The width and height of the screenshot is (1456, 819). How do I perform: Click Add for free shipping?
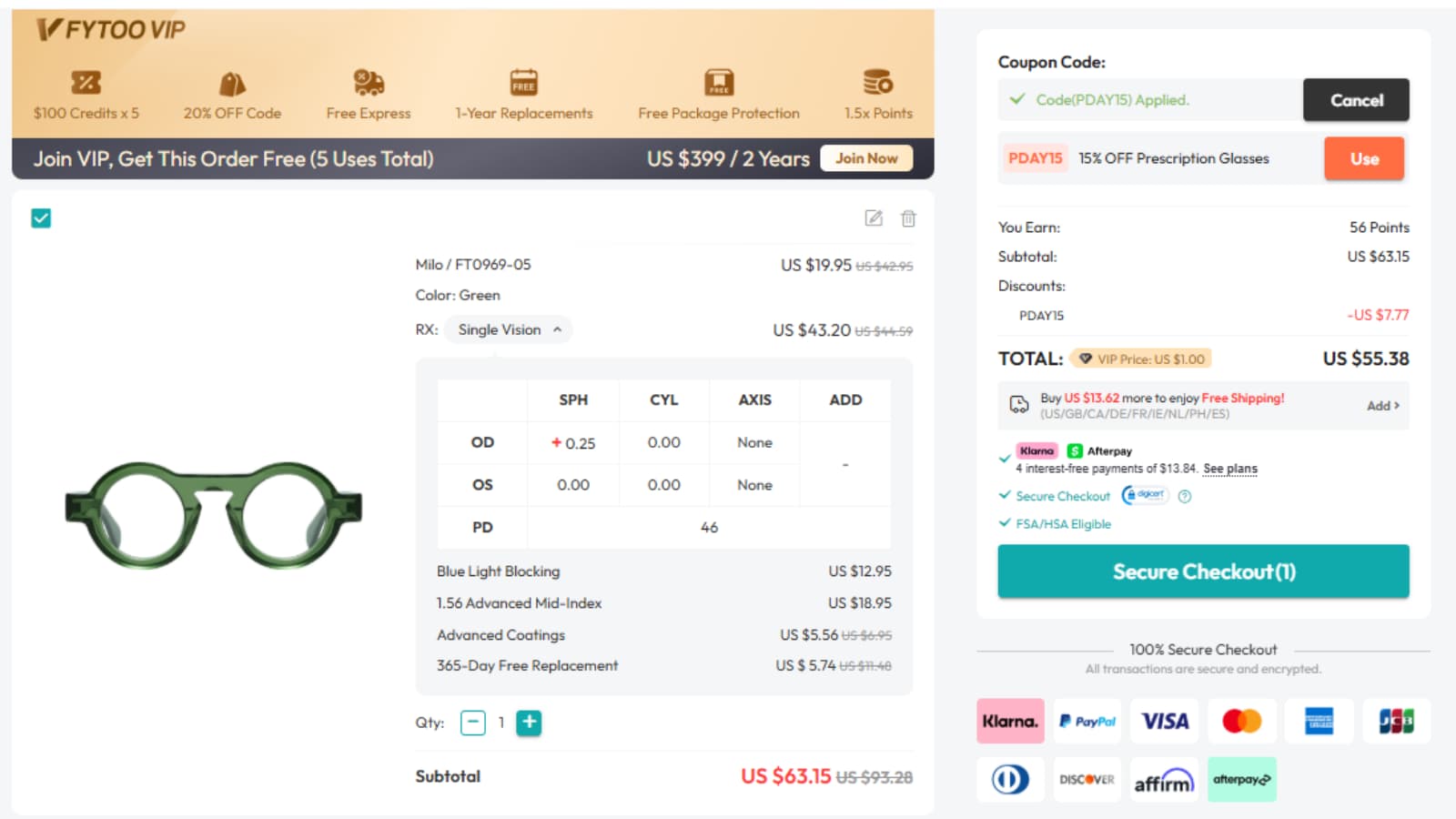click(1382, 406)
